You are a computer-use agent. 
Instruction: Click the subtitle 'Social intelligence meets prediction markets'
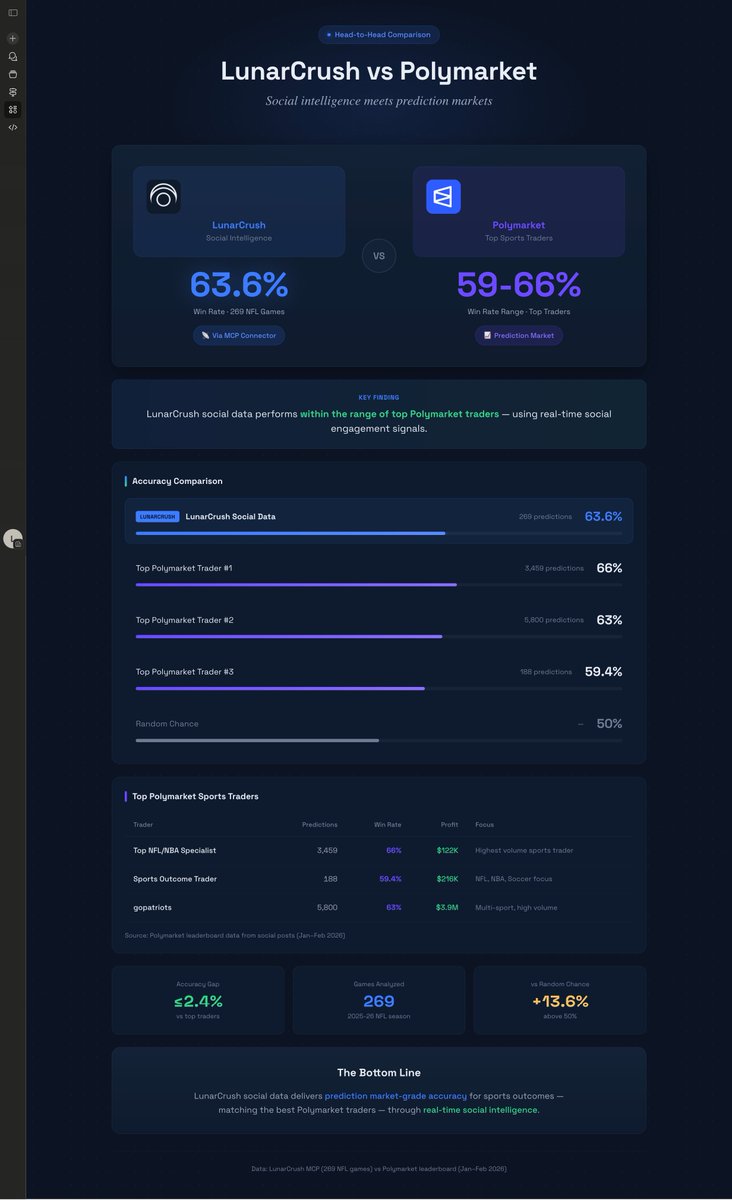[x=379, y=101]
